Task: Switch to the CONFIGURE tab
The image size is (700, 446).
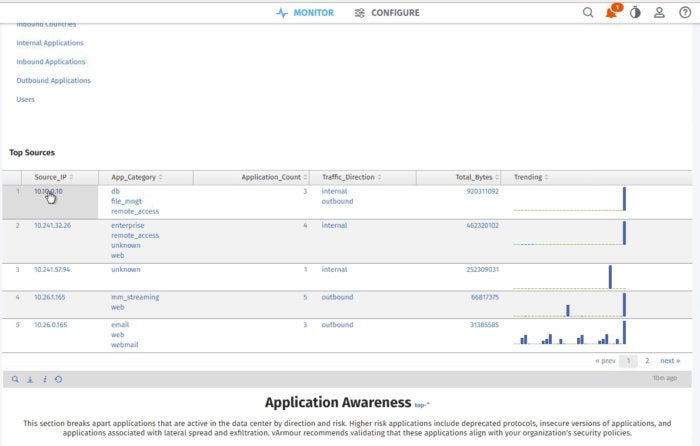Action: click(x=387, y=13)
